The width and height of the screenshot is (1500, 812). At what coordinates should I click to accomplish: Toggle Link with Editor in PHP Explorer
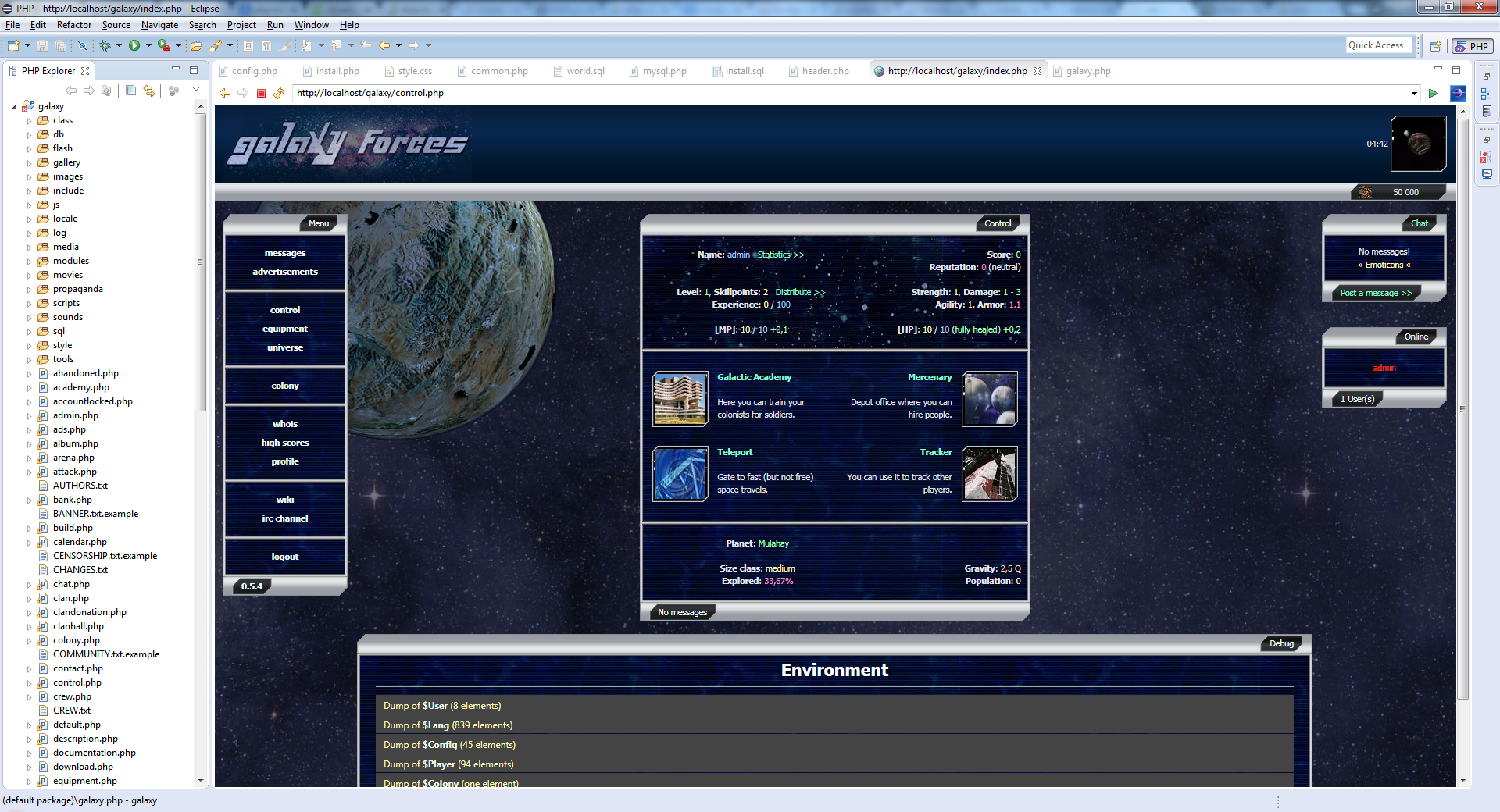pyautogui.click(x=149, y=90)
